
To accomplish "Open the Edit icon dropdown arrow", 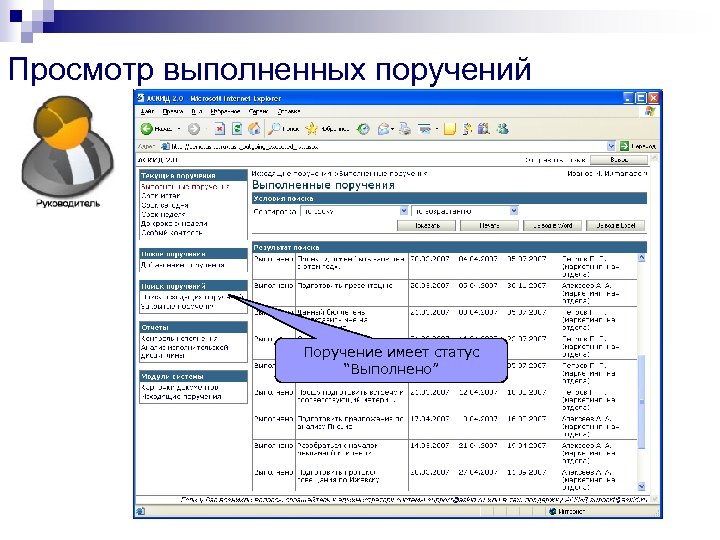I will click(436, 129).
